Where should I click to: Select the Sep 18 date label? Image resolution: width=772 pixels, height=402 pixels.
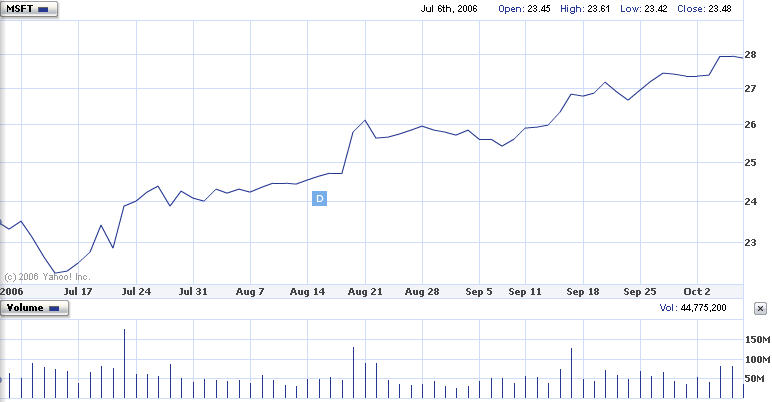point(582,292)
